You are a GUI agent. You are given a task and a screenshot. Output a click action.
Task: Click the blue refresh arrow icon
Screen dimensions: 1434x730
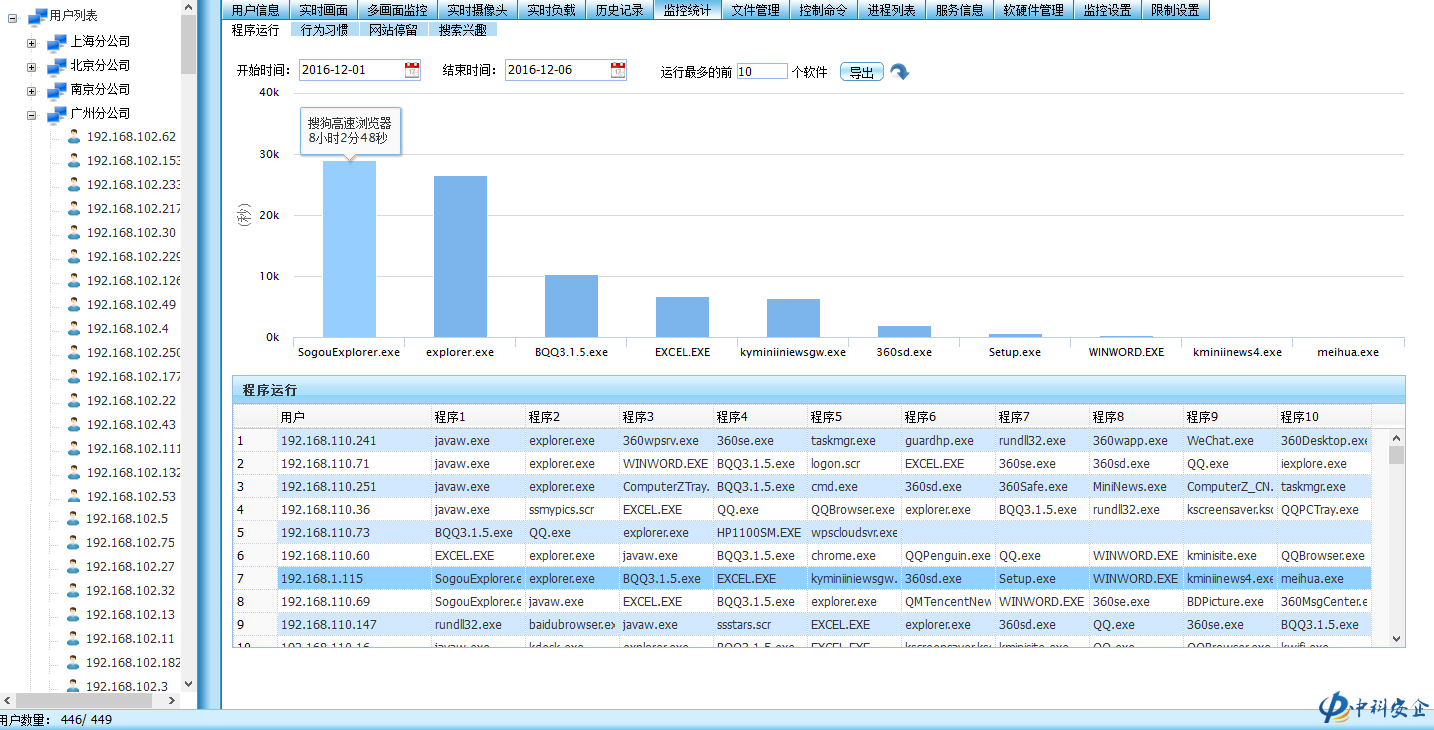(899, 72)
